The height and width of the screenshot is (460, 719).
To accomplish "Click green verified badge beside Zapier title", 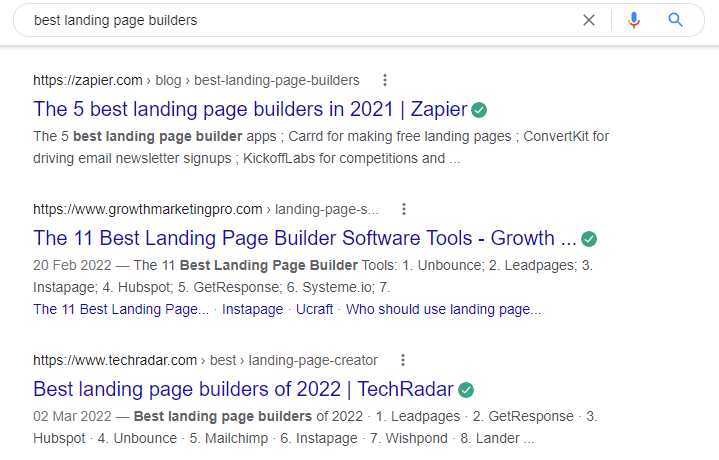I will point(480,109).
